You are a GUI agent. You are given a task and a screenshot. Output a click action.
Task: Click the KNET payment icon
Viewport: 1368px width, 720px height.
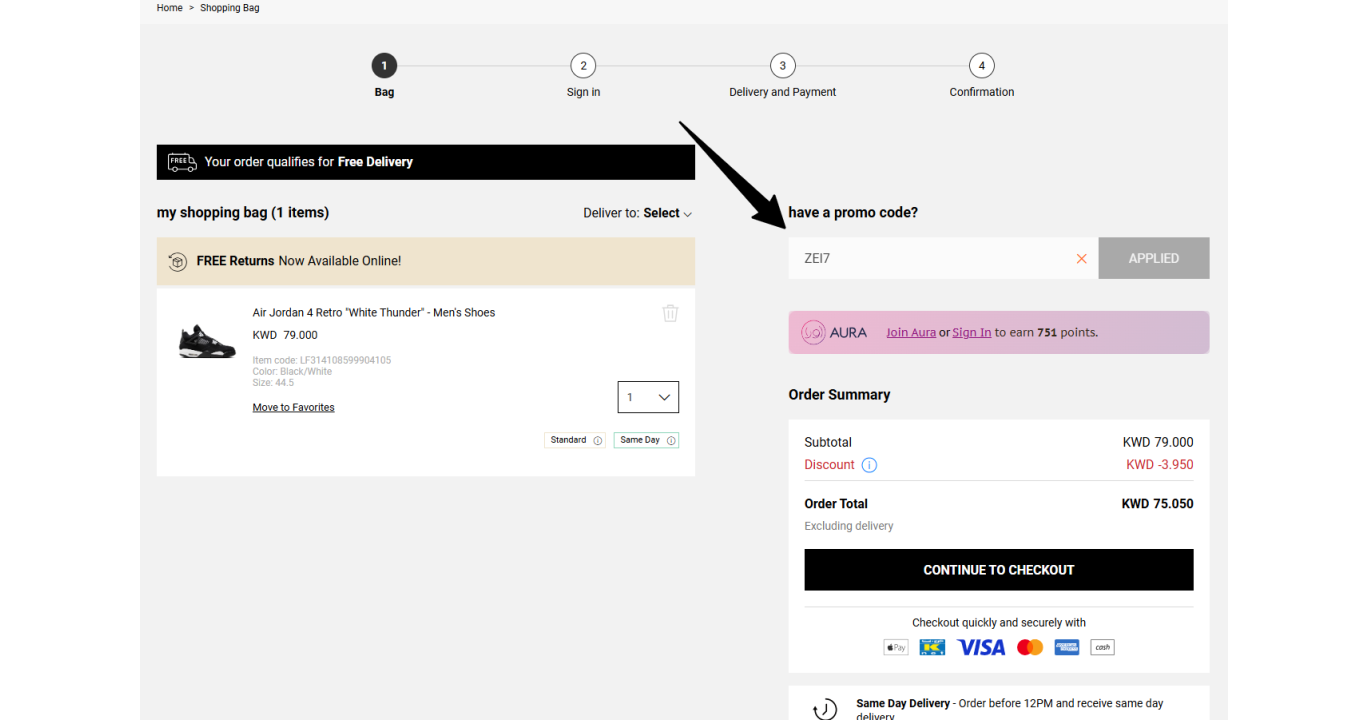(932, 648)
